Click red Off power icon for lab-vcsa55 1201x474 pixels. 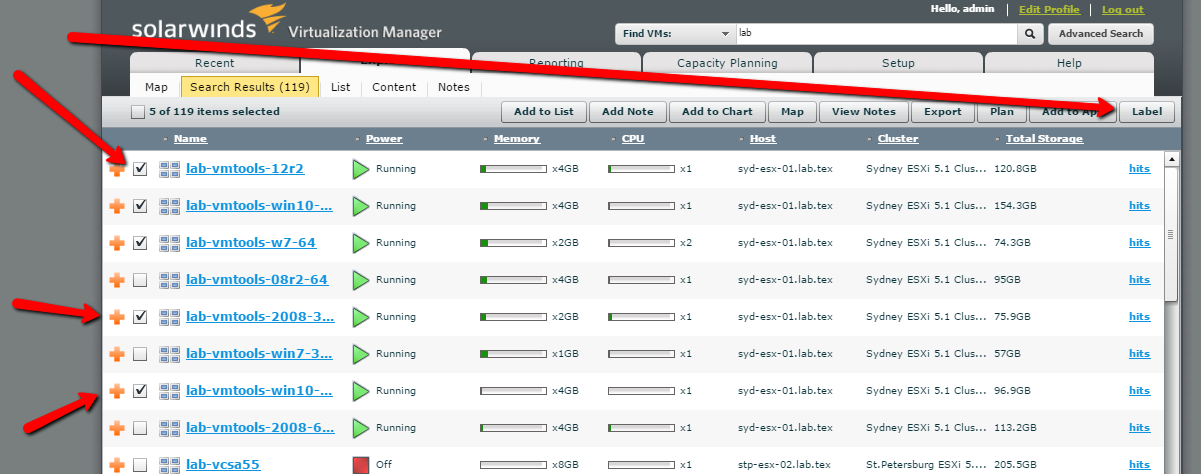point(361,465)
